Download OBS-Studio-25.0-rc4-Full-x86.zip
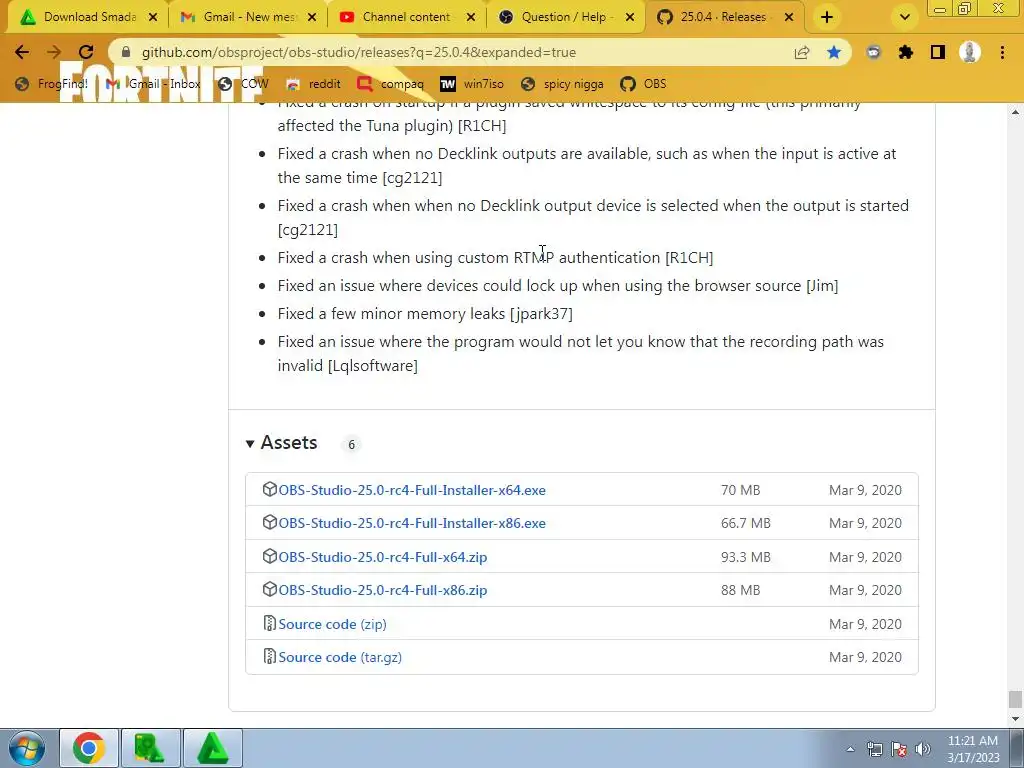 [x=383, y=590]
